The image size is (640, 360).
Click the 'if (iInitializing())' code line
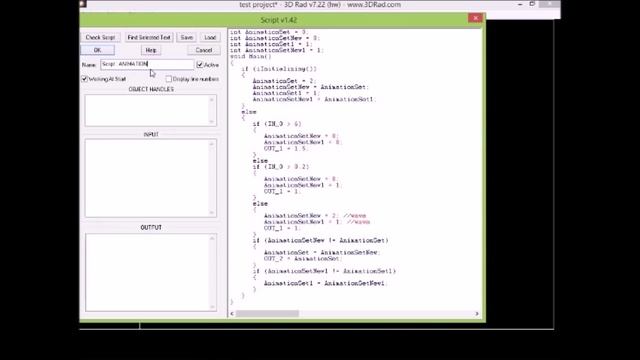coord(279,69)
